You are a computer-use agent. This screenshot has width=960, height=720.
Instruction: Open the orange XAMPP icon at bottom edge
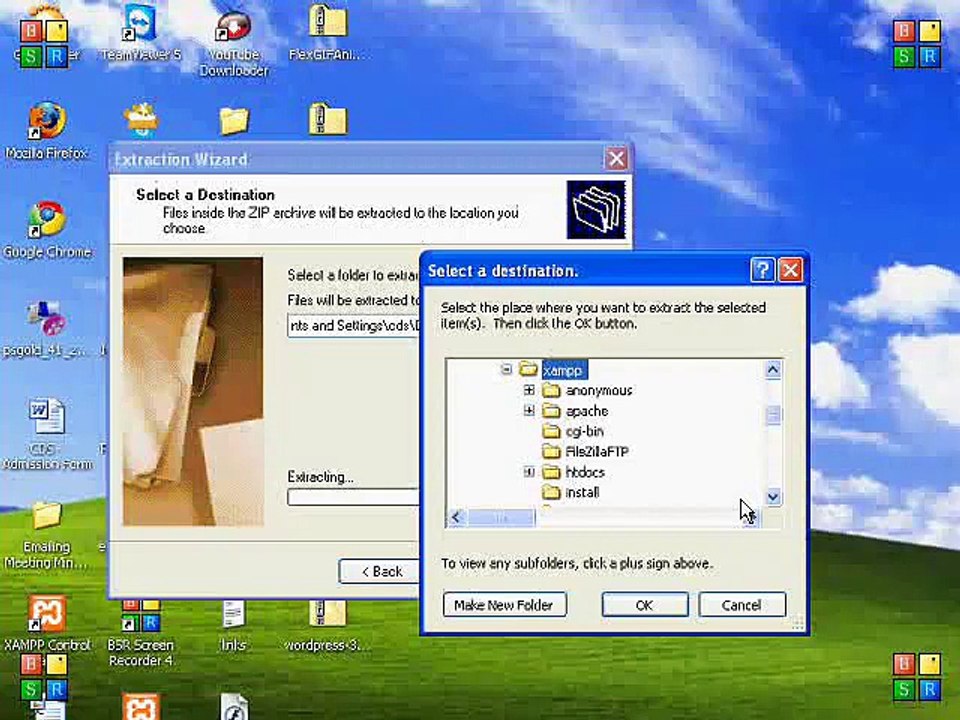tap(140, 707)
